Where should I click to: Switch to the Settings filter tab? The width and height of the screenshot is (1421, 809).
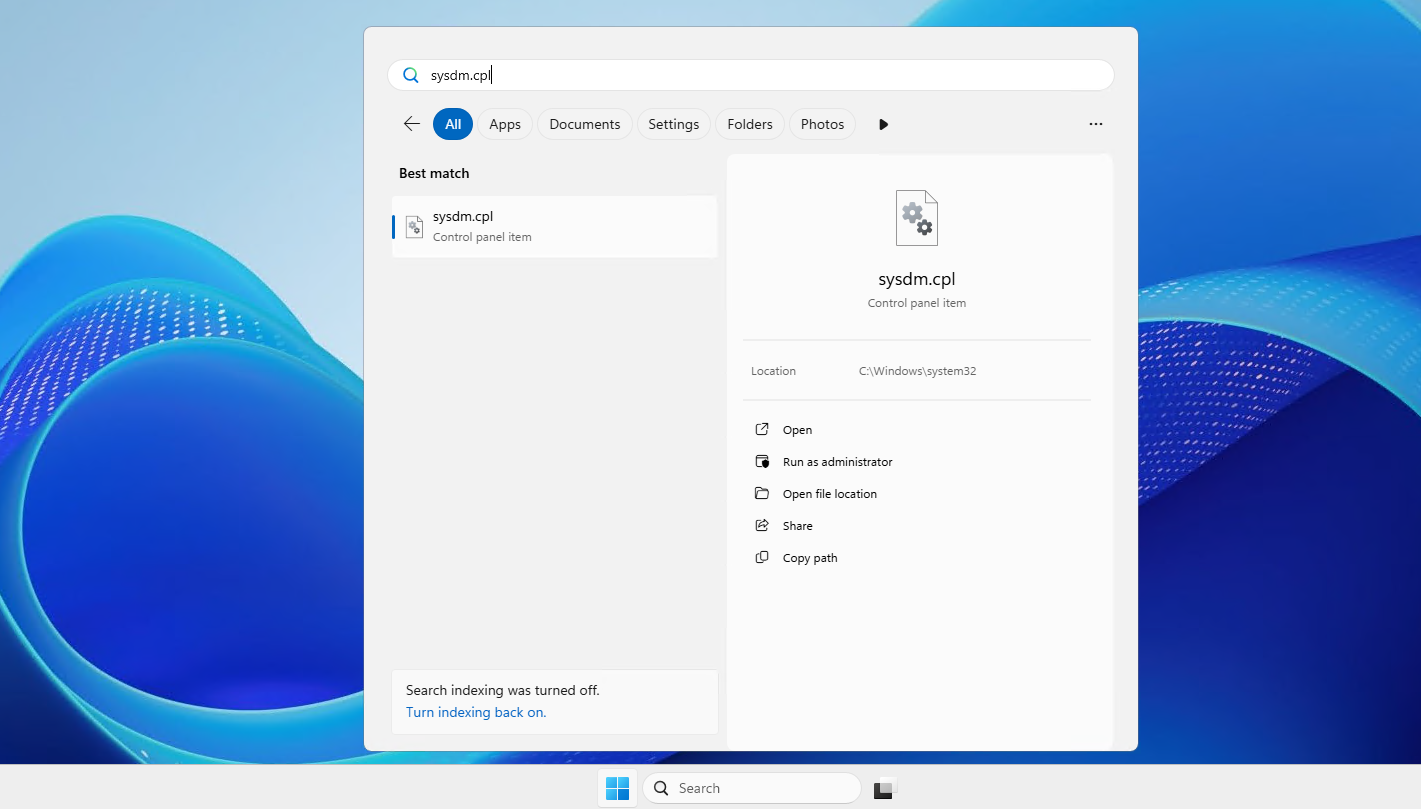(x=674, y=124)
